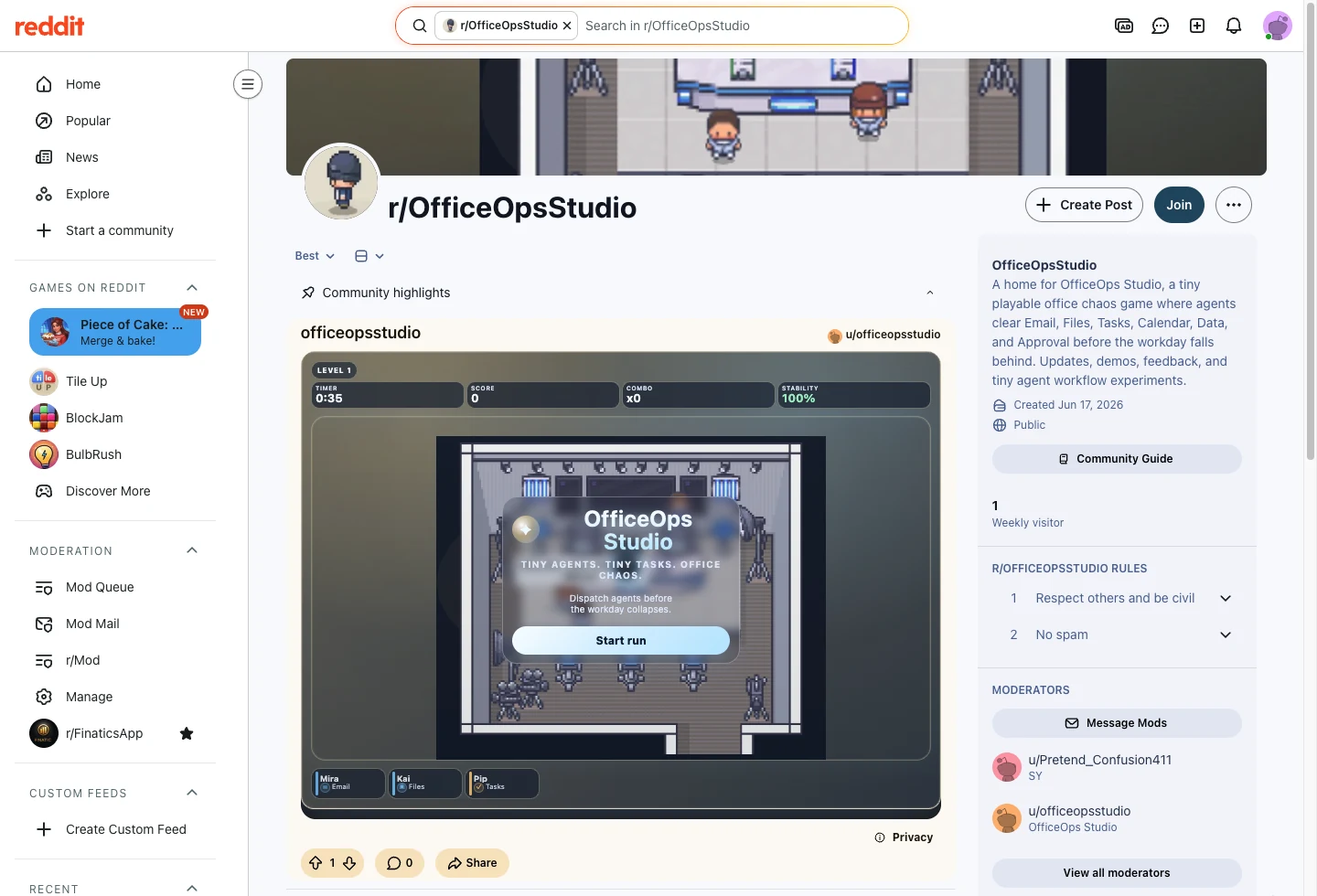The width and height of the screenshot is (1317, 896).
Task: Click the r/OfficeOpsStudio community avatar
Action: pos(341,182)
